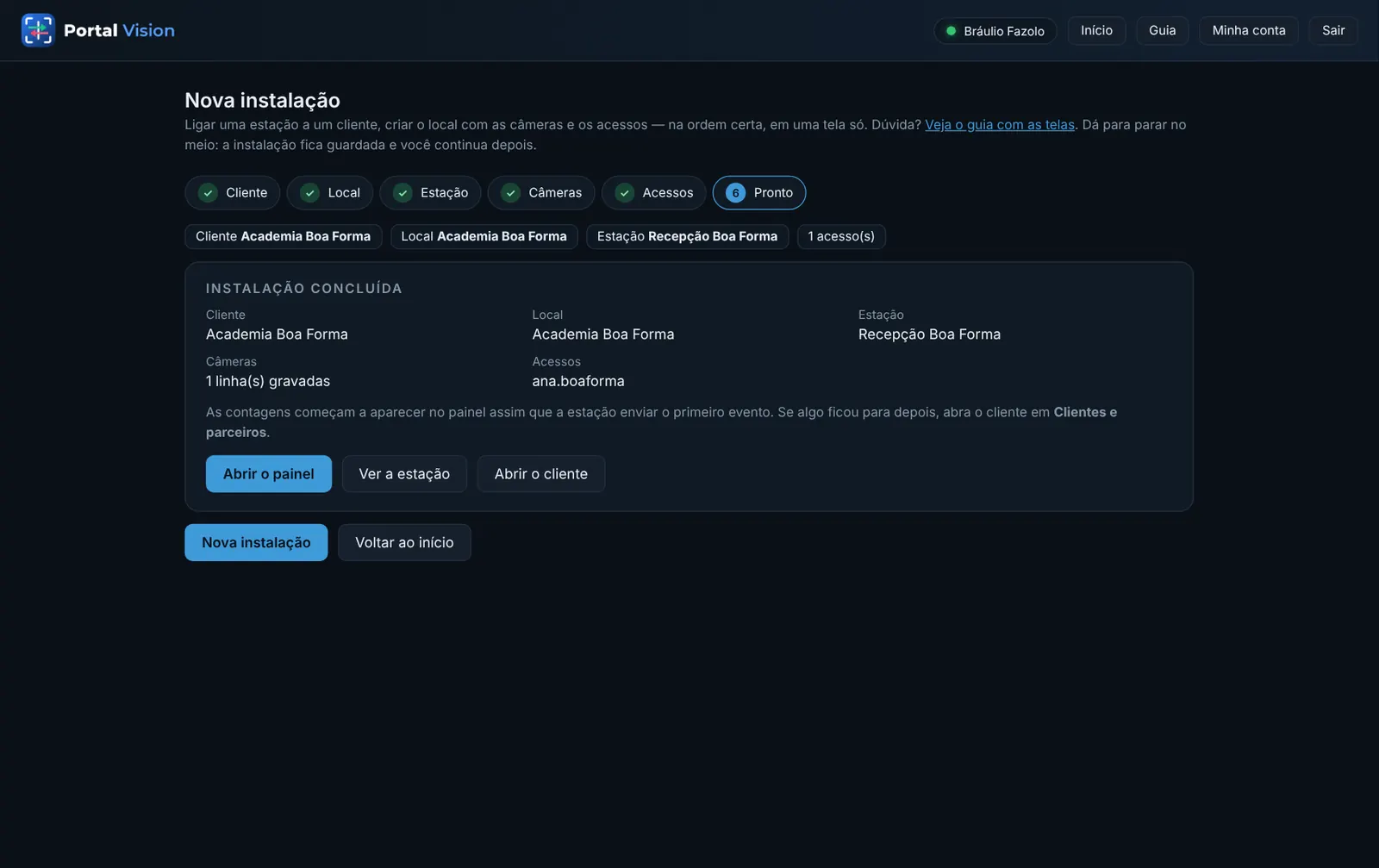Click the green online status dot
The image size is (1379, 868).
point(952,31)
